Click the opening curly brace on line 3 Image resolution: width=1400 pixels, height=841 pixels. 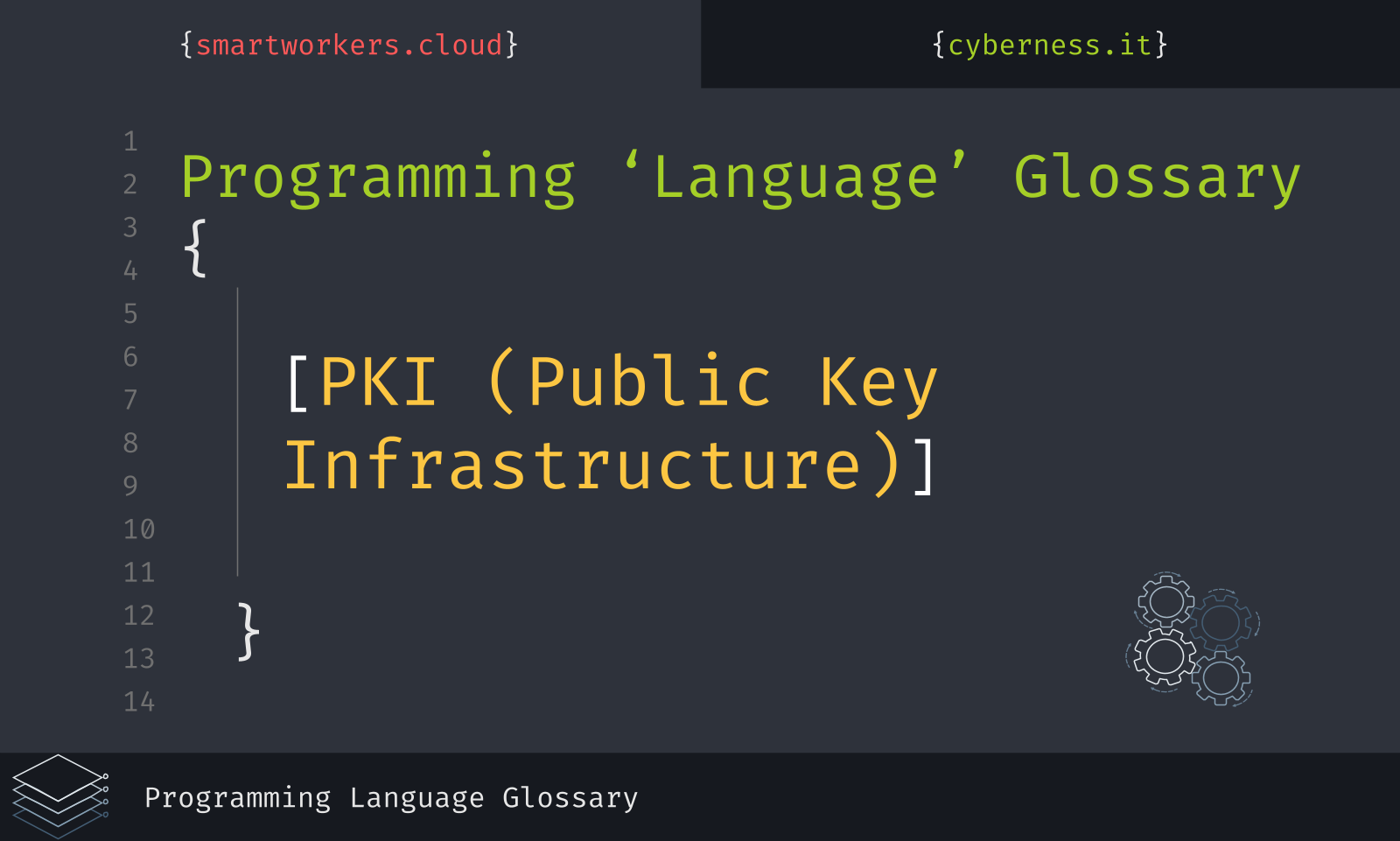tap(195, 249)
